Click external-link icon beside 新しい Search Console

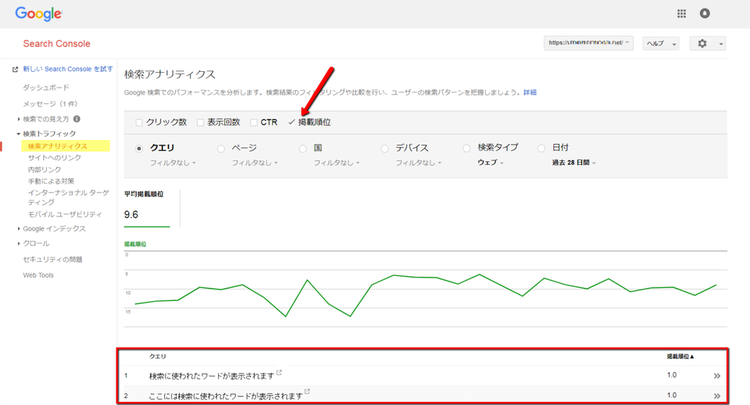pyautogui.click(x=15, y=69)
